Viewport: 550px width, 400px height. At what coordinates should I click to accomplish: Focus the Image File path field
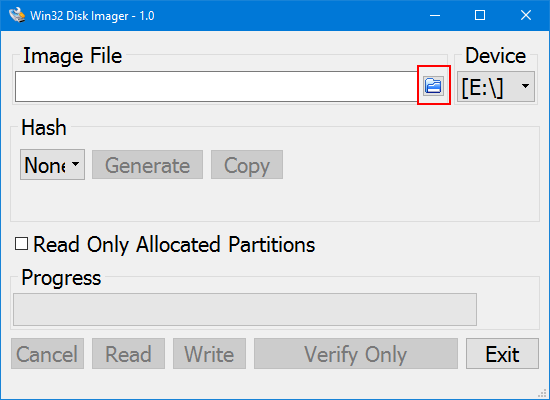[x=216, y=87]
